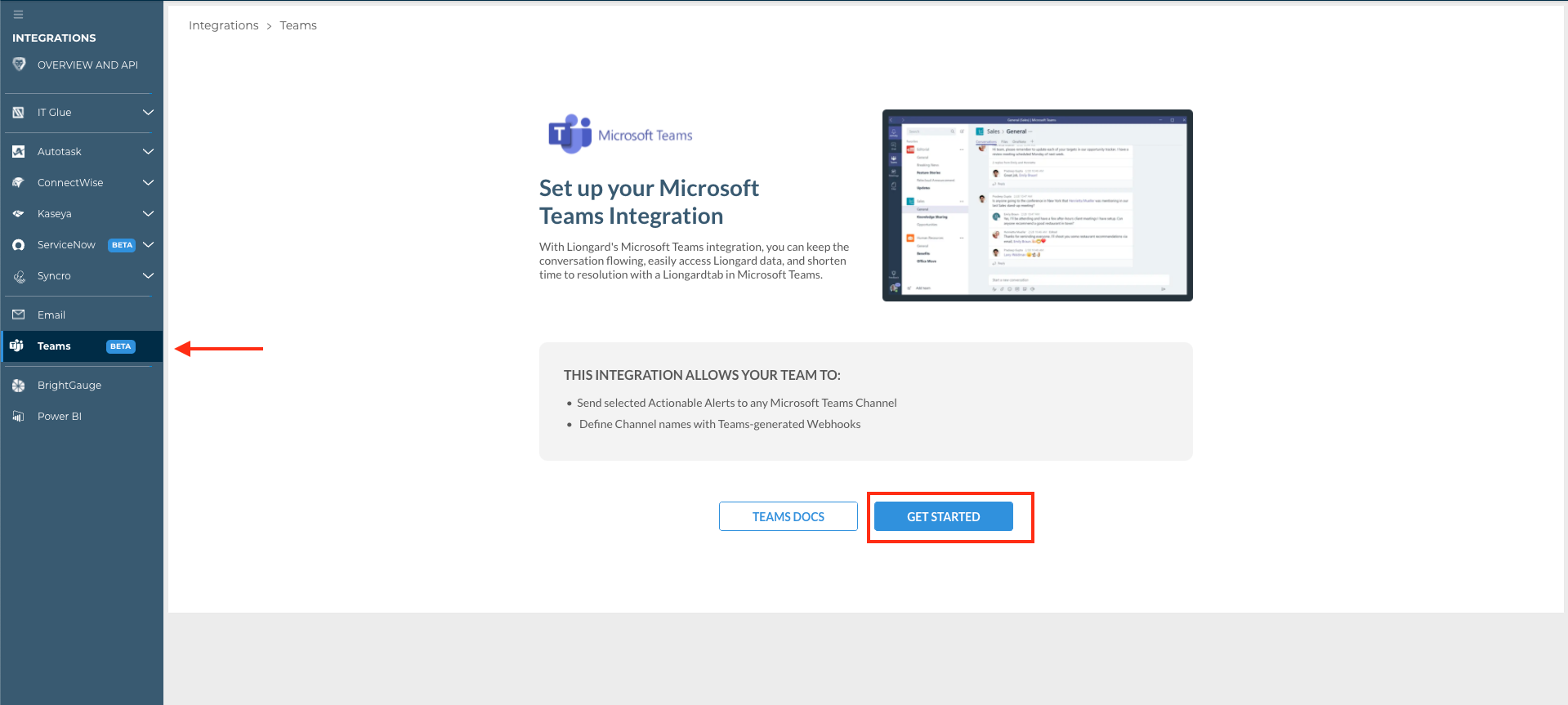Click 'Send selected Actionable Alerts' bullet text

click(736, 403)
